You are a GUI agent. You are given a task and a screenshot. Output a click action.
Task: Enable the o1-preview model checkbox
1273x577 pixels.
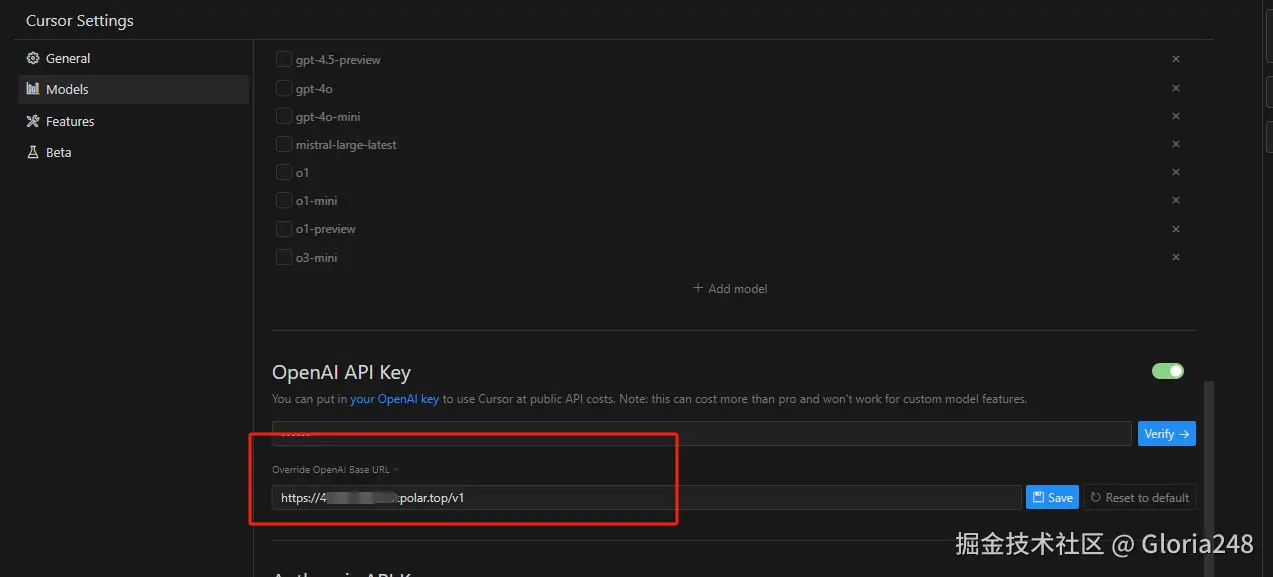pyautogui.click(x=284, y=228)
